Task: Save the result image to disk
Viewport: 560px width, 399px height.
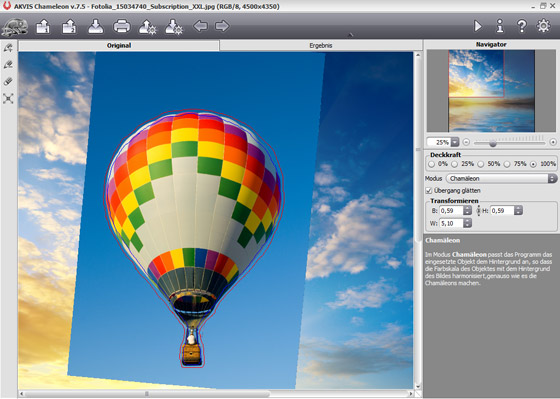Action: (96, 27)
